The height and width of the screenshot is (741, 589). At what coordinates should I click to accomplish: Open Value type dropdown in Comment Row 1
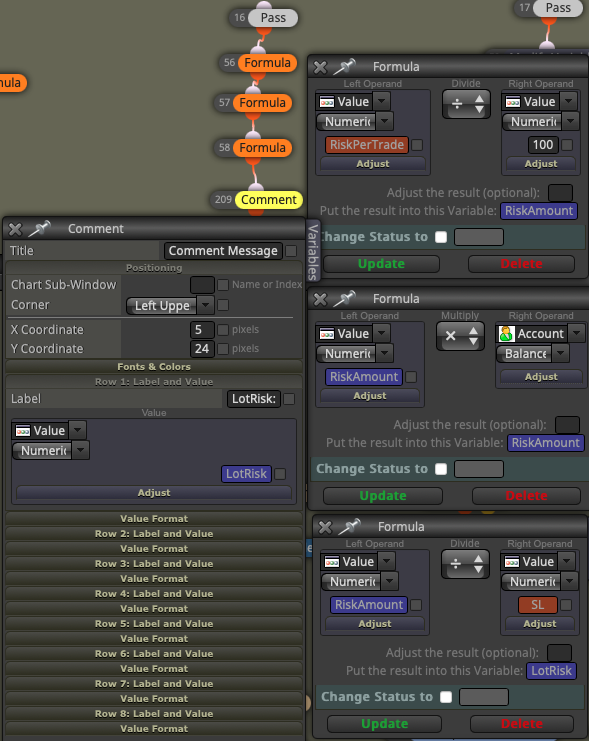[x=78, y=431]
